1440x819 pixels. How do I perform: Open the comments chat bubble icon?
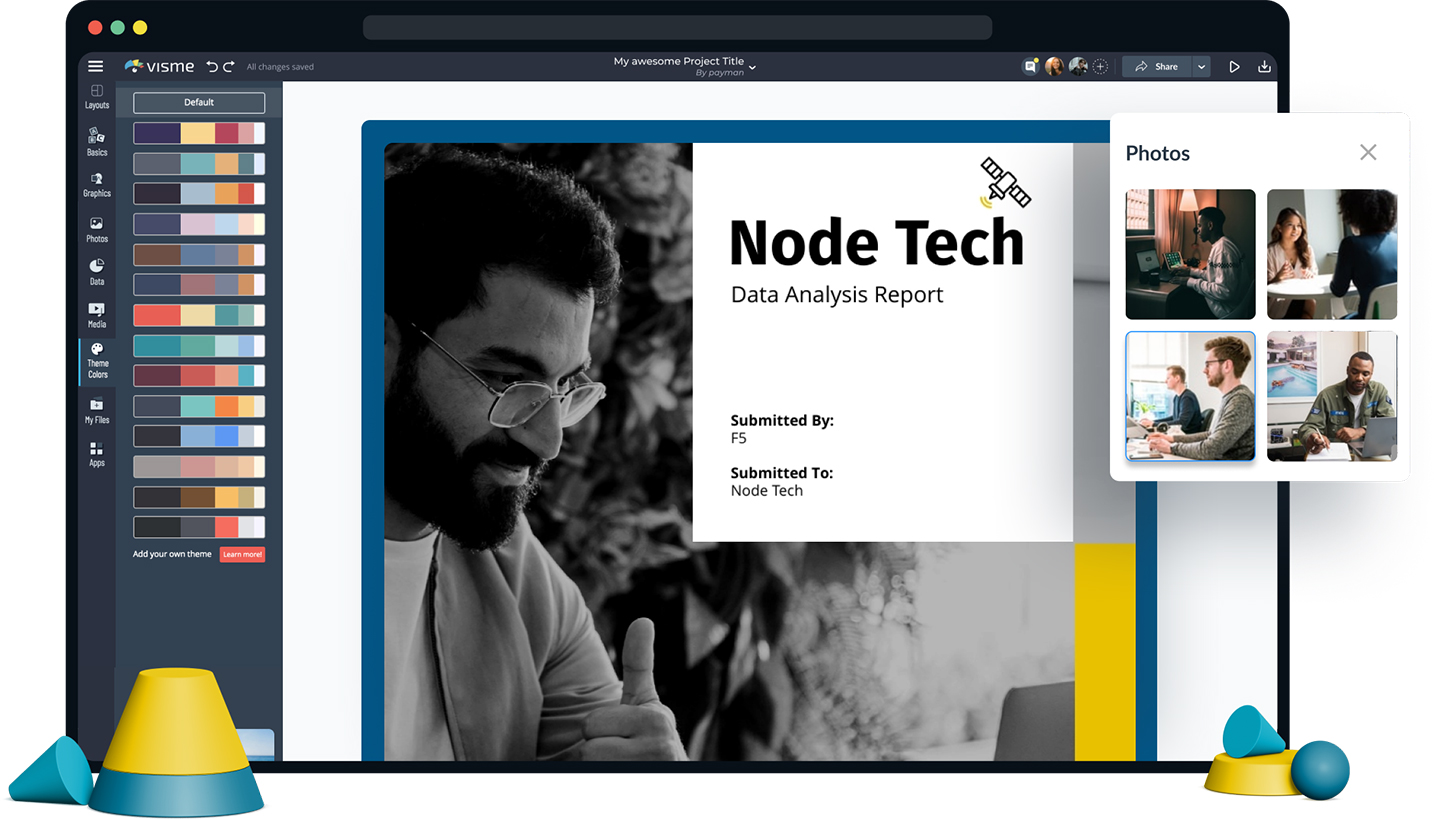pos(1030,67)
